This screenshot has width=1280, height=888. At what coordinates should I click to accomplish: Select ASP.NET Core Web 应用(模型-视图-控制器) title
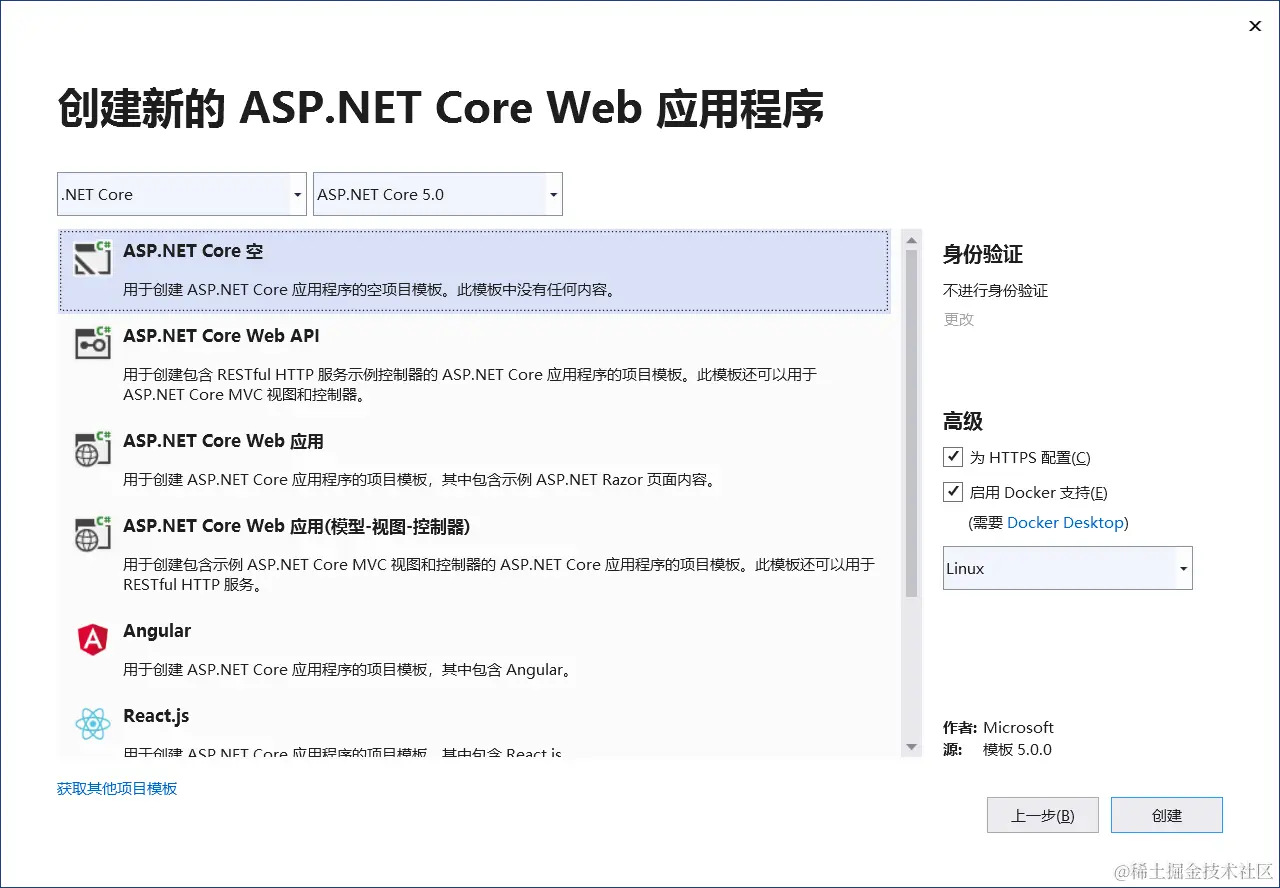(x=296, y=526)
